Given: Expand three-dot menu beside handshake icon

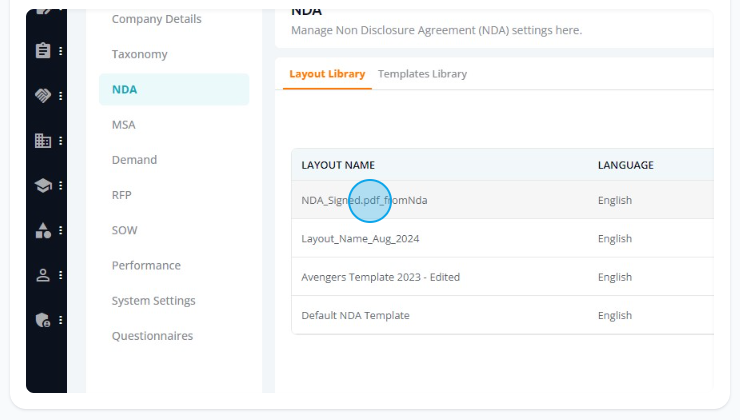Looking at the screenshot, I should 60,96.
